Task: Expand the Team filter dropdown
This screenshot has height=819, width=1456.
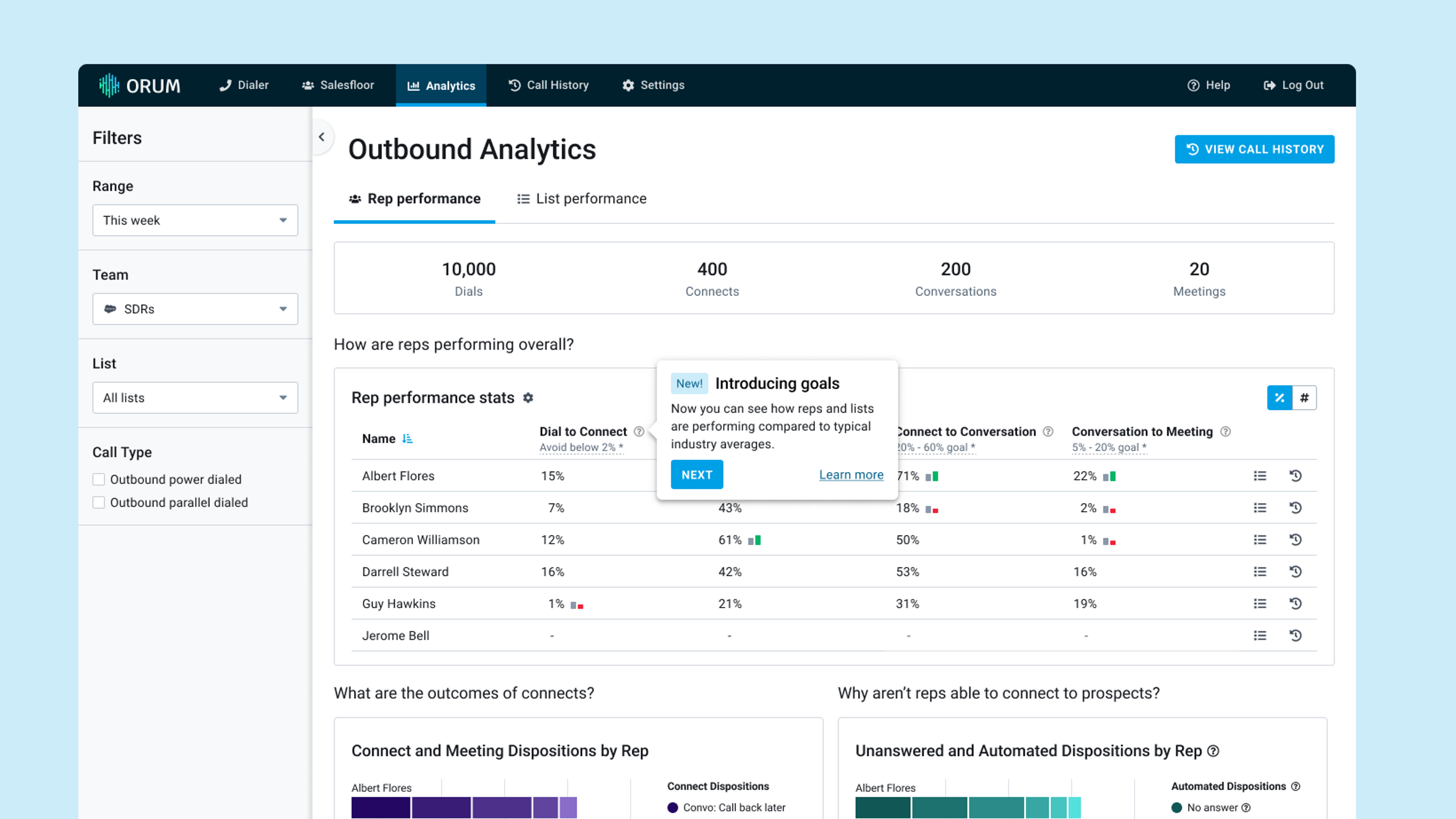Action: [194, 308]
